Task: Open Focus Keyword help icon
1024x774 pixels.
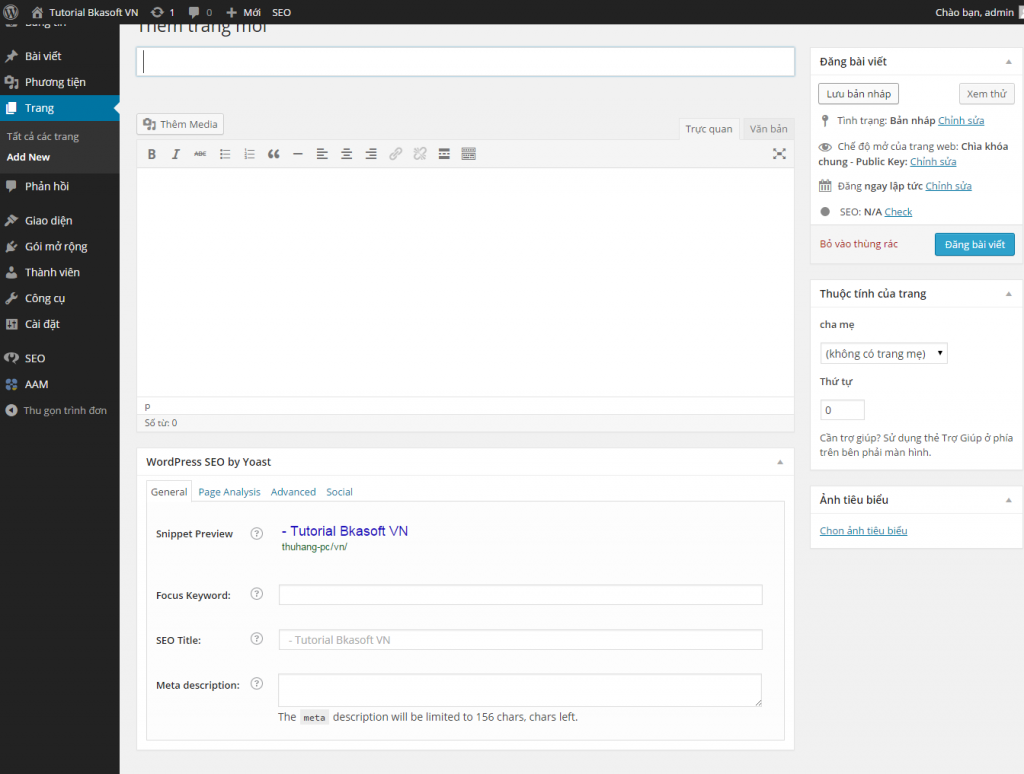Action: click(x=257, y=594)
